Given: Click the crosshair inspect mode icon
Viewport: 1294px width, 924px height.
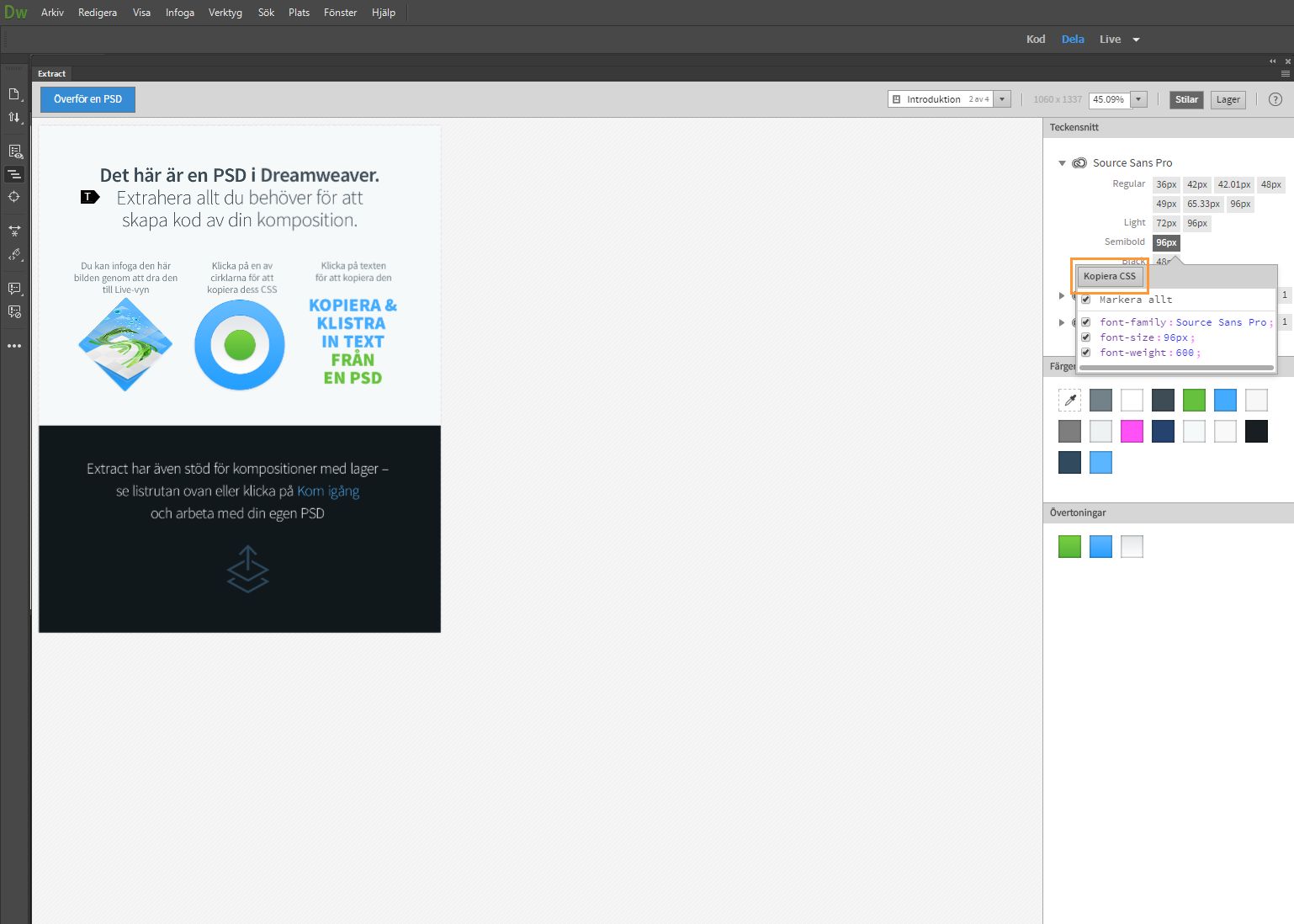Looking at the screenshot, I should pyautogui.click(x=14, y=197).
